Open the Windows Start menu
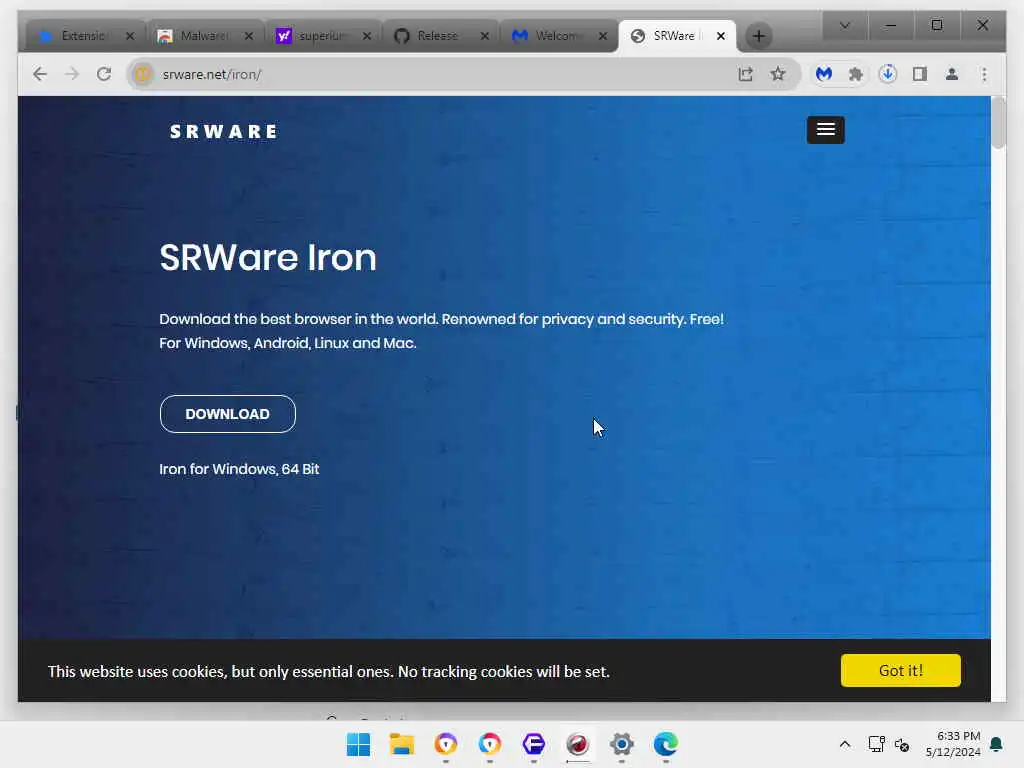The width and height of the screenshot is (1024, 768). (x=358, y=744)
